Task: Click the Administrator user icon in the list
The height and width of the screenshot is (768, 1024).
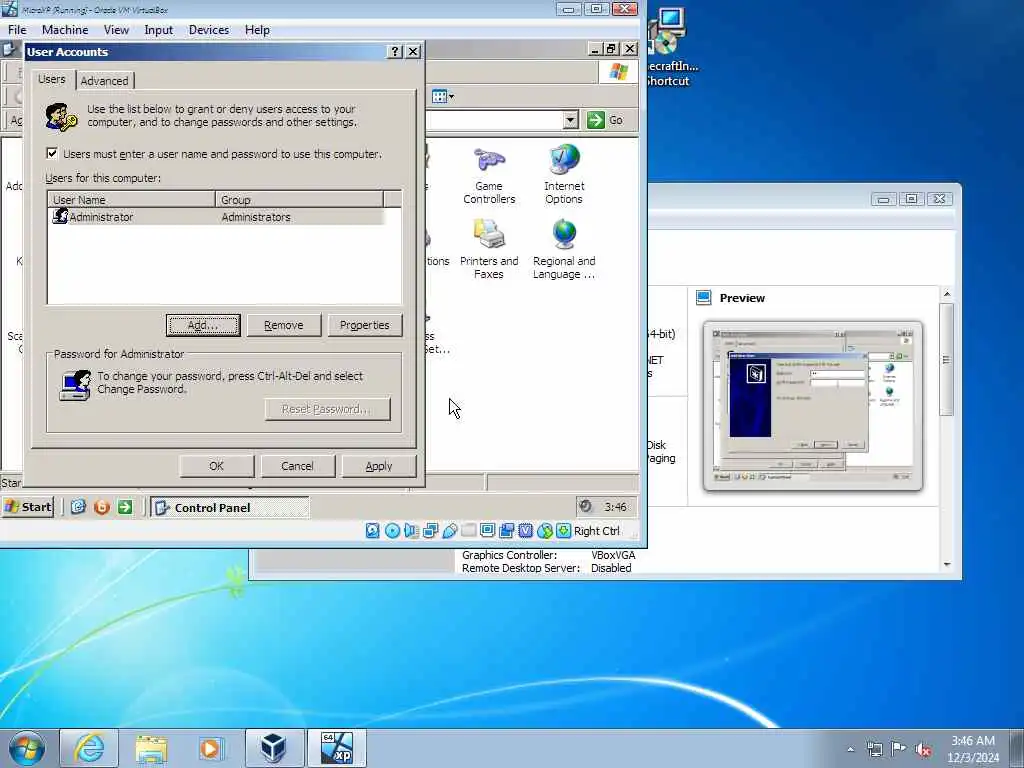Action: pos(60,216)
